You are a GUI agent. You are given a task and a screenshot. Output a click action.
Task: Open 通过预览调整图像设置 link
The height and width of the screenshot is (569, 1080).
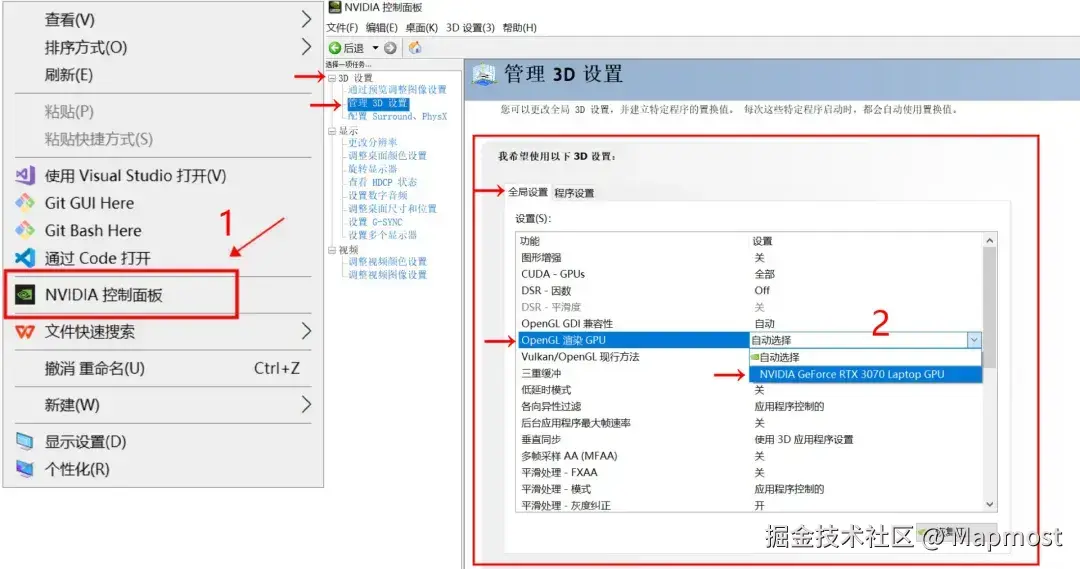(397, 90)
